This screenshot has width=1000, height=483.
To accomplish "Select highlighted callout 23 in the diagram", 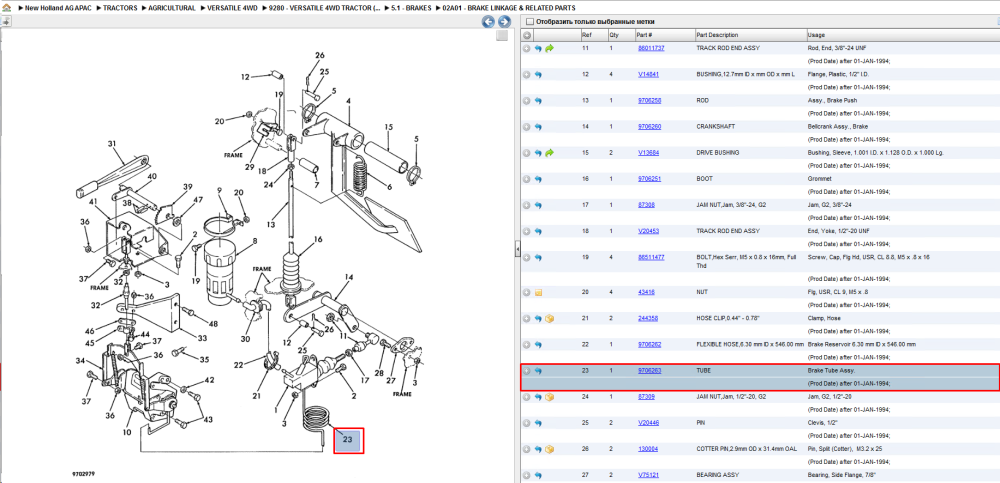I will (348, 440).
